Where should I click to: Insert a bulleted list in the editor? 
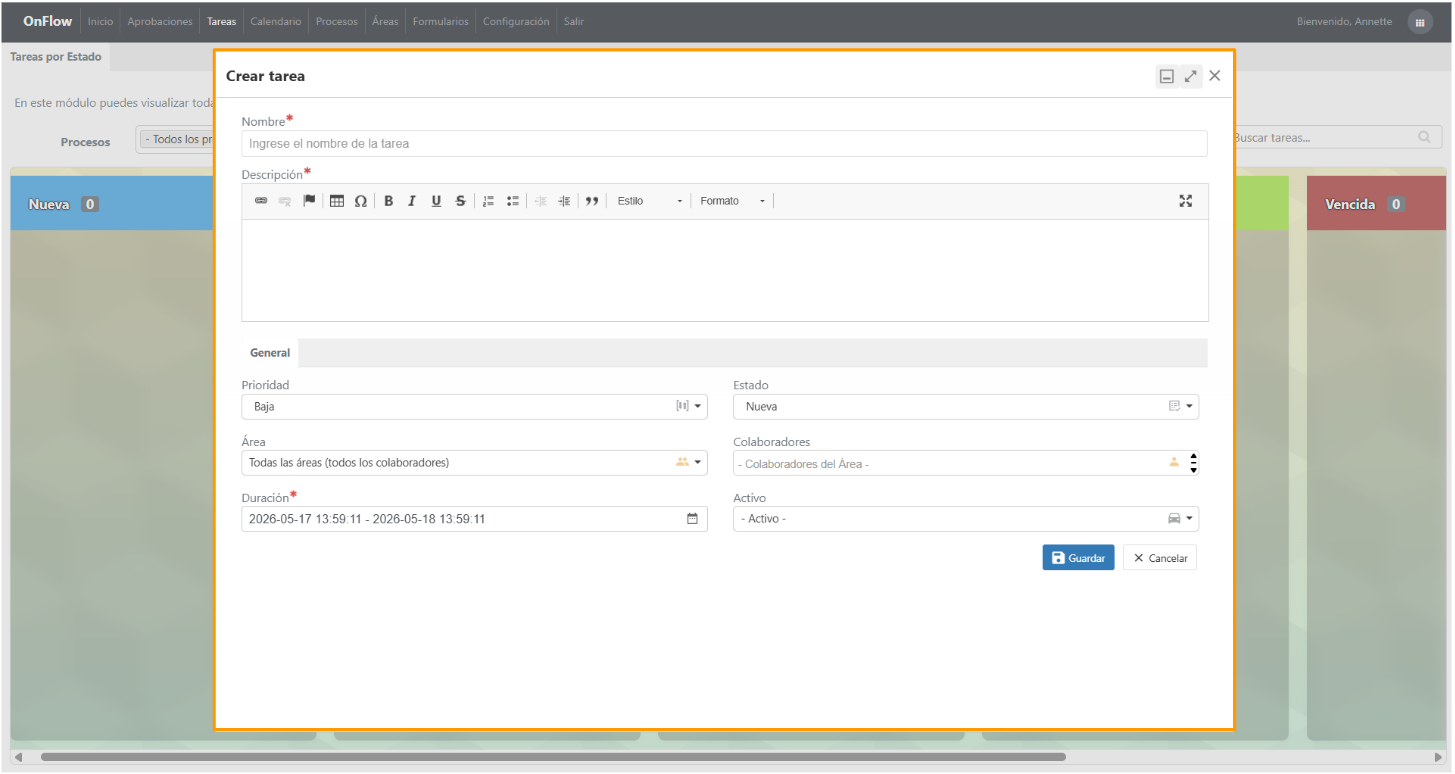point(513,201)
